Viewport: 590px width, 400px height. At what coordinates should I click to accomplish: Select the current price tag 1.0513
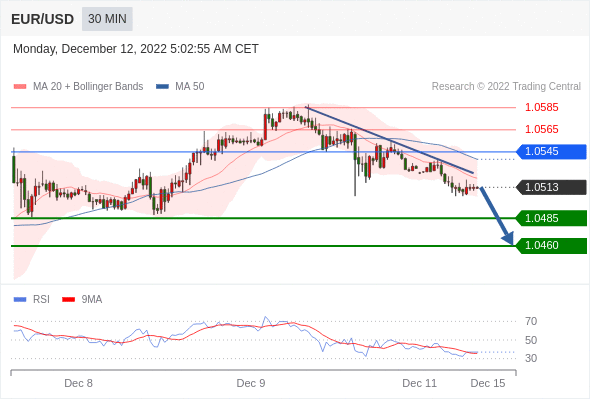click(x=551, y=187)
